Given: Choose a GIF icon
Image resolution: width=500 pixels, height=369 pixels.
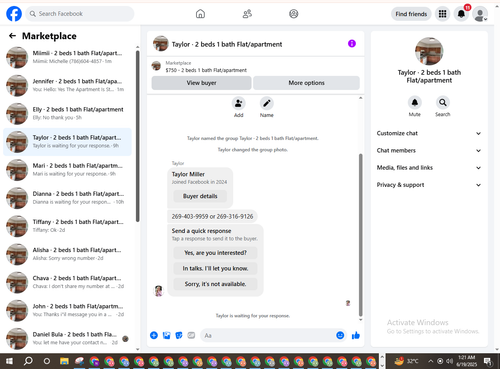Looking at the screenshot, I should pos(191,335).
